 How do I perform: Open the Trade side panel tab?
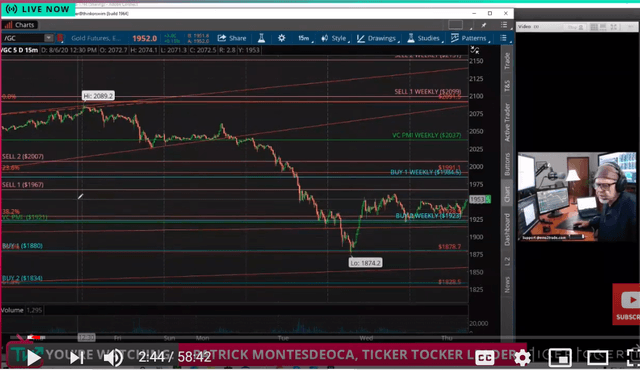(x=507, y=61)
